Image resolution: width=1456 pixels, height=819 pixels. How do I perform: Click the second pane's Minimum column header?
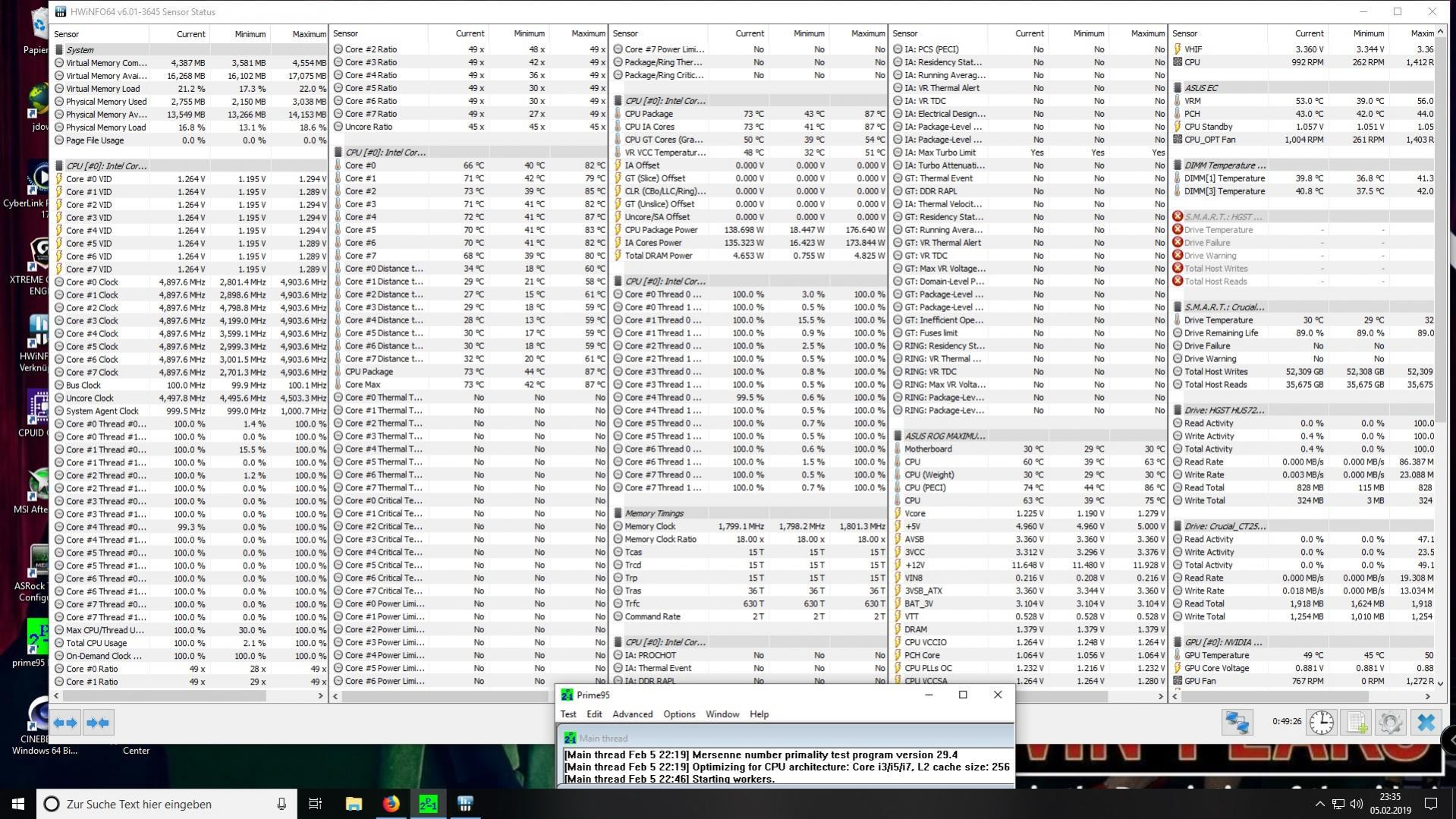(519, 33)
